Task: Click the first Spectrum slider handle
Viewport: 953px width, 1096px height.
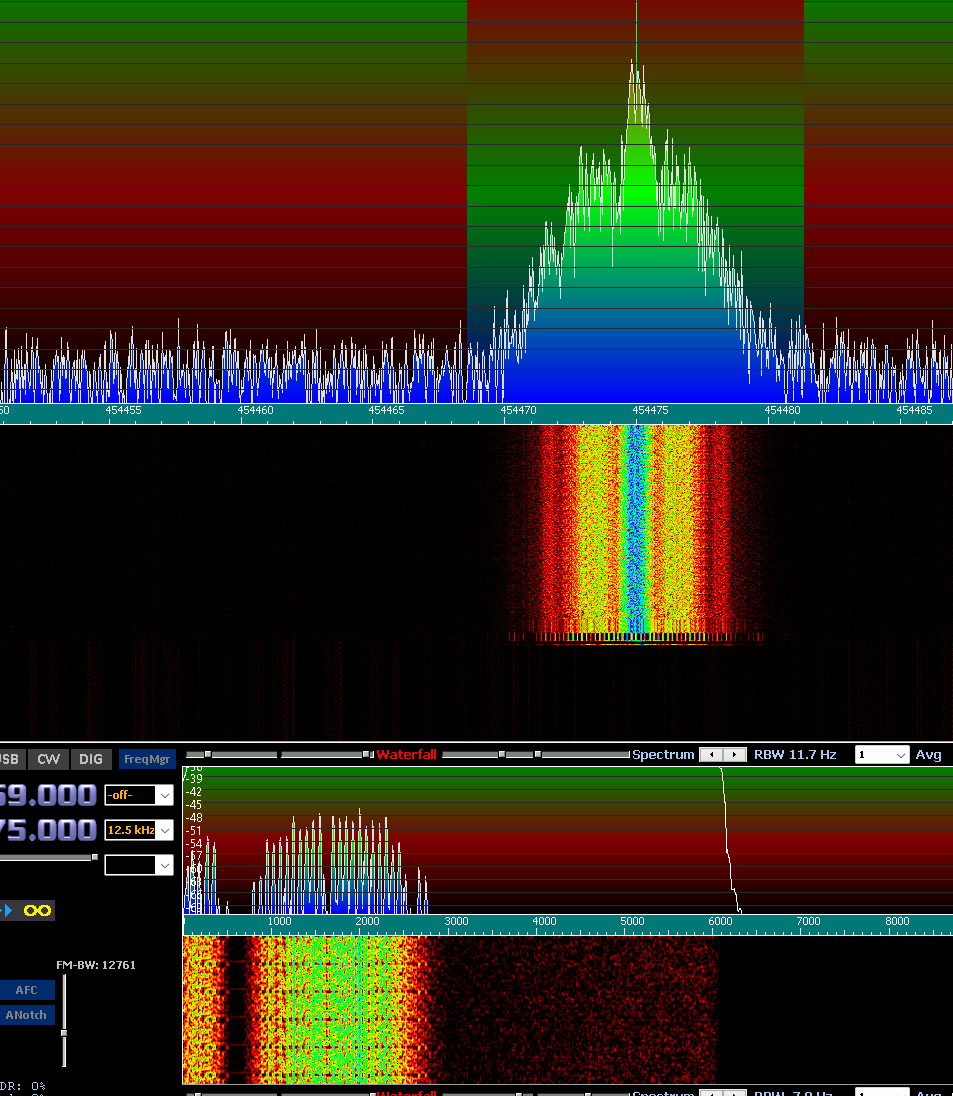Action: click(501, 754)
